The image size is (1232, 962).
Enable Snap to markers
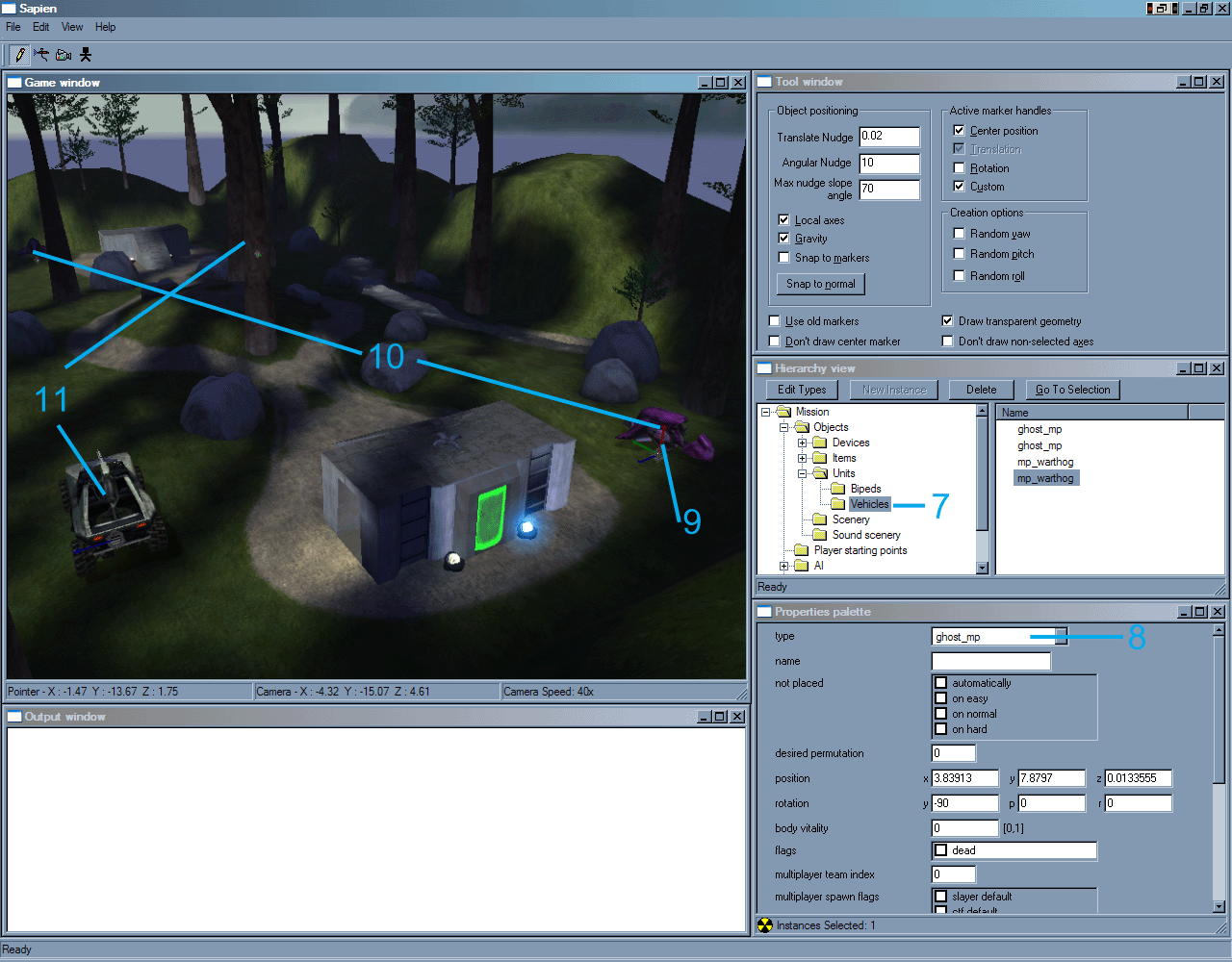[x=783, y=257]
